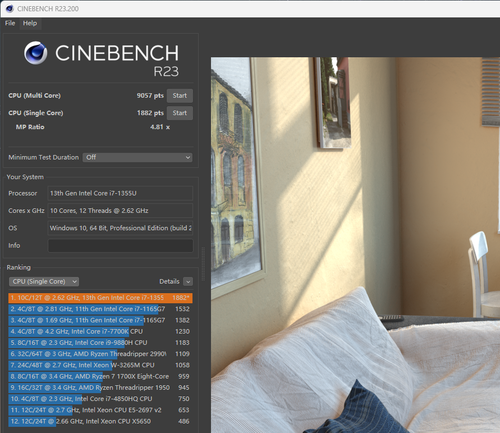Click the 9057 pts multi core score
The width and height of the screenshot is (500, 433).
pyautogui.click(x=150, y=96)
